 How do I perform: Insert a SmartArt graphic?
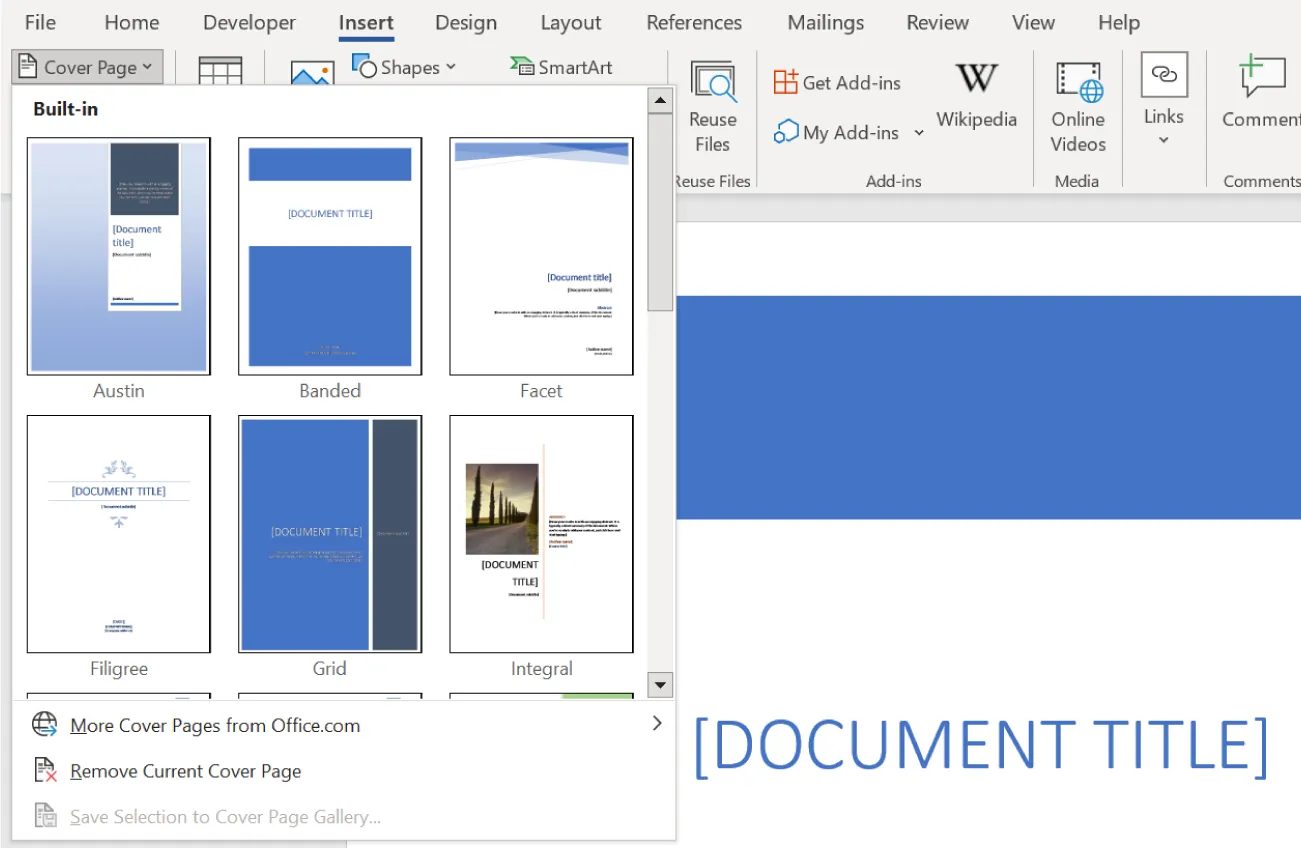[x=561, y=67]
